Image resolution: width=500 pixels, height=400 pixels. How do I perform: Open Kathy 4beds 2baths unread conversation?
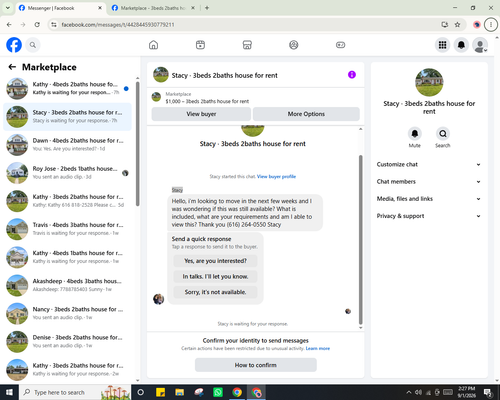pos(67,88)
